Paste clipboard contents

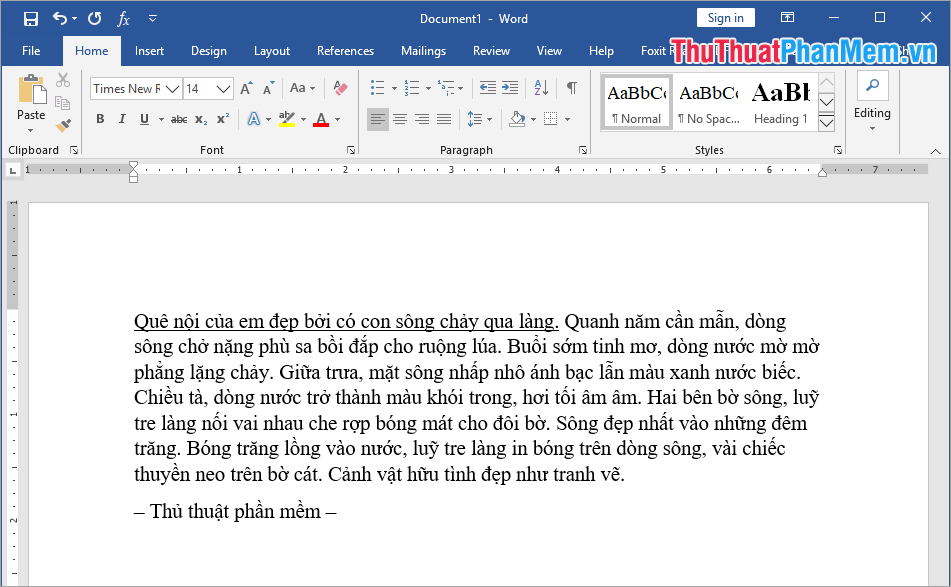pos(31,91)
